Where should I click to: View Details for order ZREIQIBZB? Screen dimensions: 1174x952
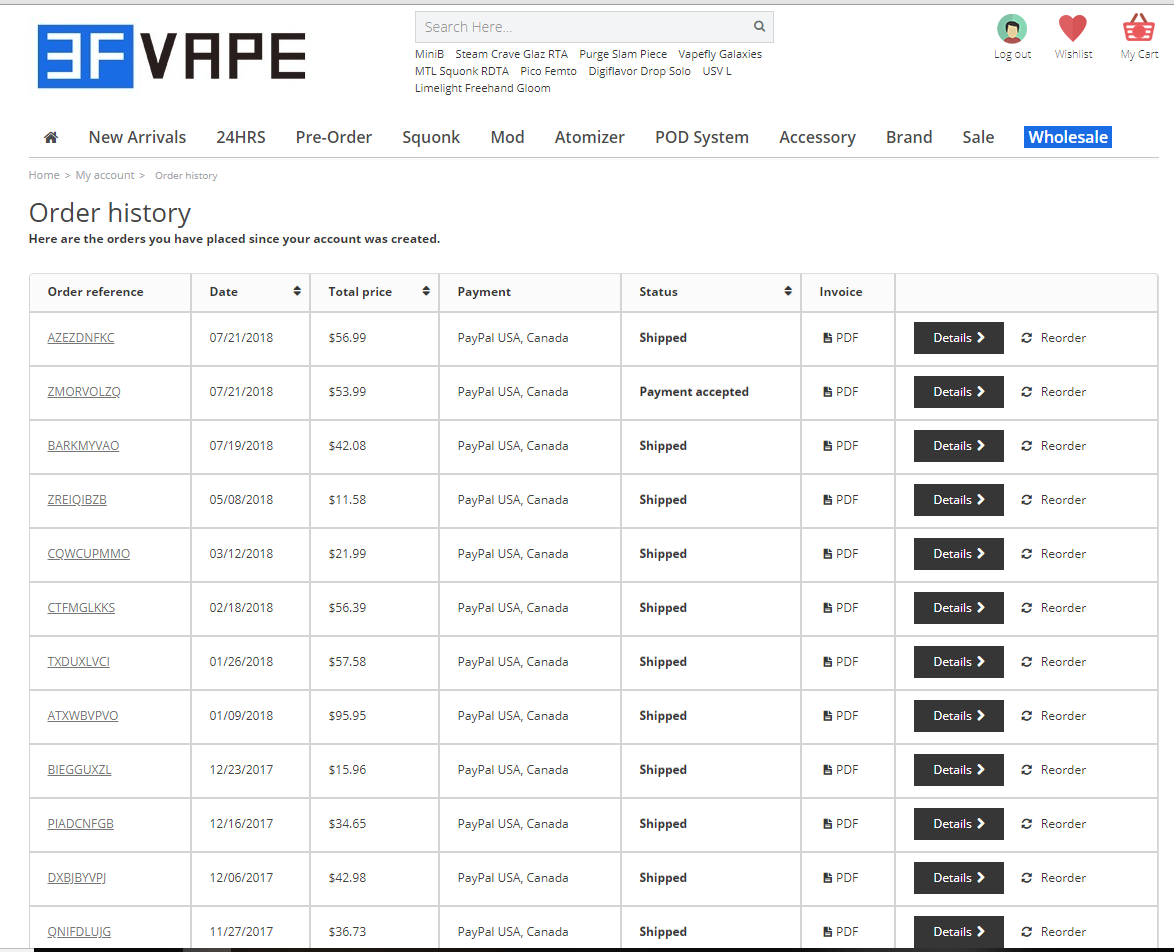958,500
